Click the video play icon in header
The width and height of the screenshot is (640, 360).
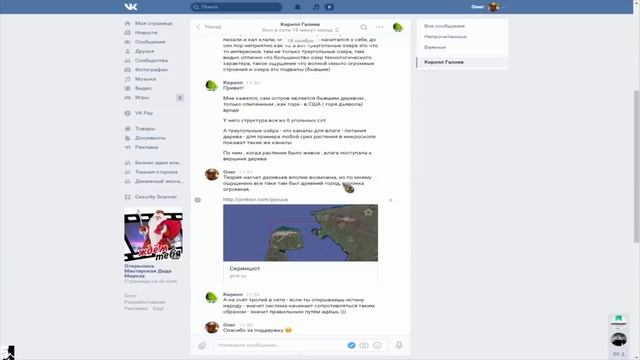tap(329, 7)
